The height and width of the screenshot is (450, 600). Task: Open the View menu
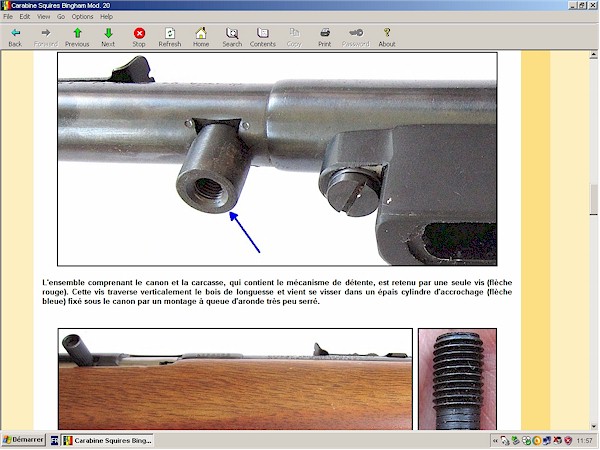tap(43, 16)
